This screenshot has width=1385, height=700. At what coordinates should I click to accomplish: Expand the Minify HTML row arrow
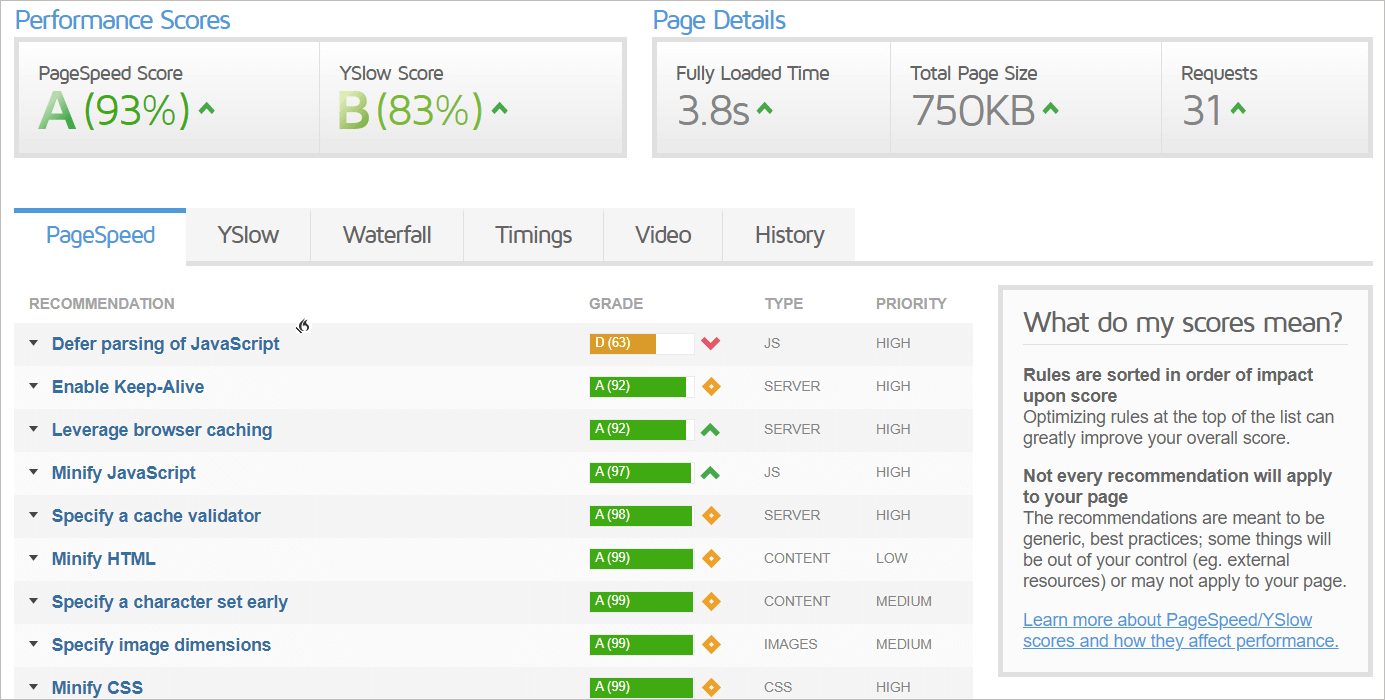(x=33, y=558)
